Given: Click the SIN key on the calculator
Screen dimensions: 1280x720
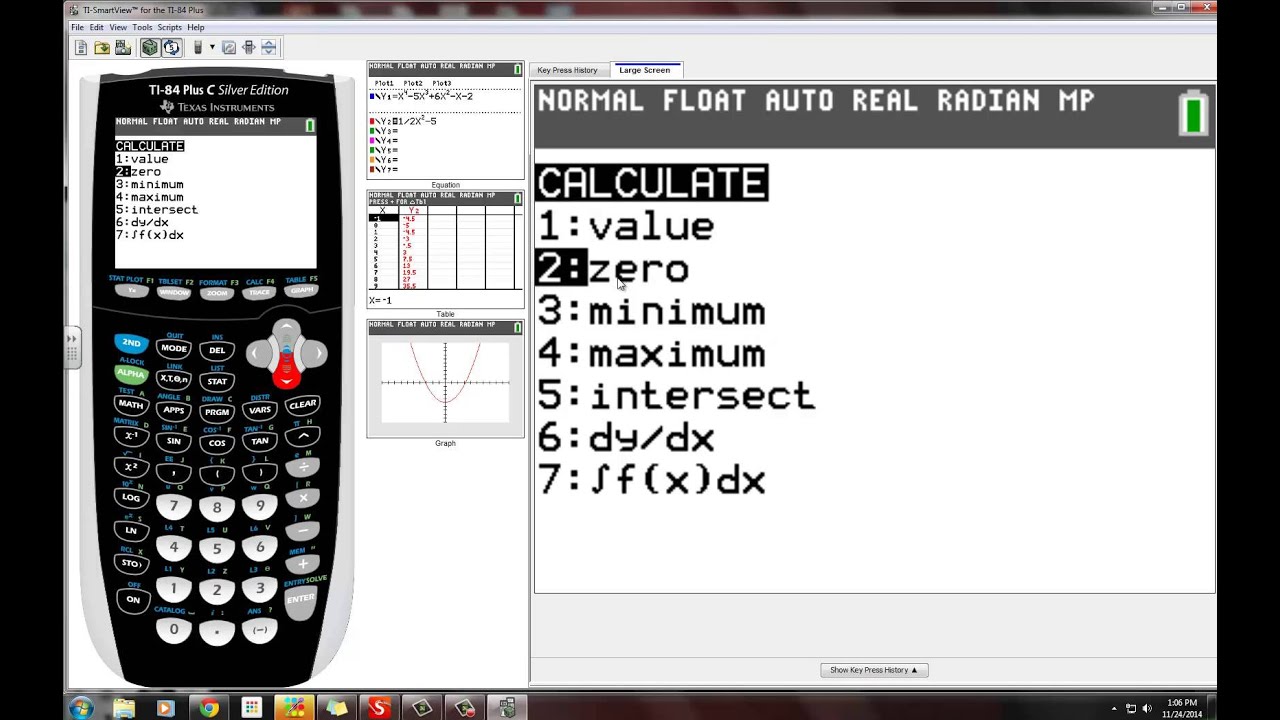Looking at the screenshot, I should [x=174, y=441].
